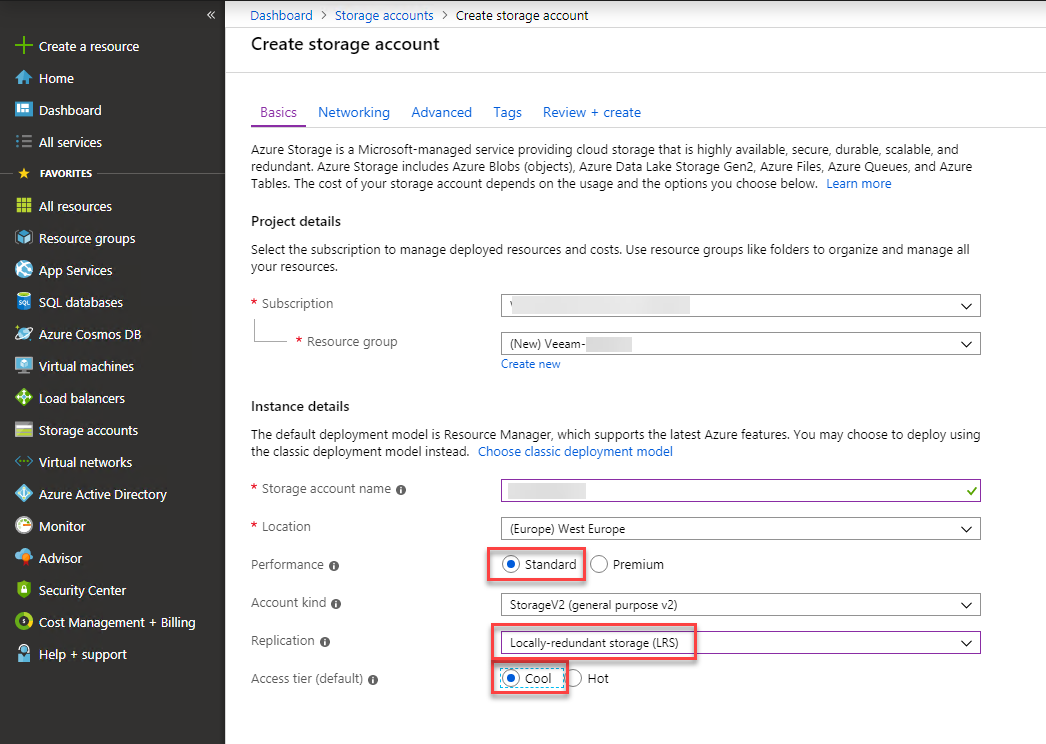Open the Resource group dropdown
Image resolution: width=1046 pixels, height=744 pixels.
click(740, 344)
